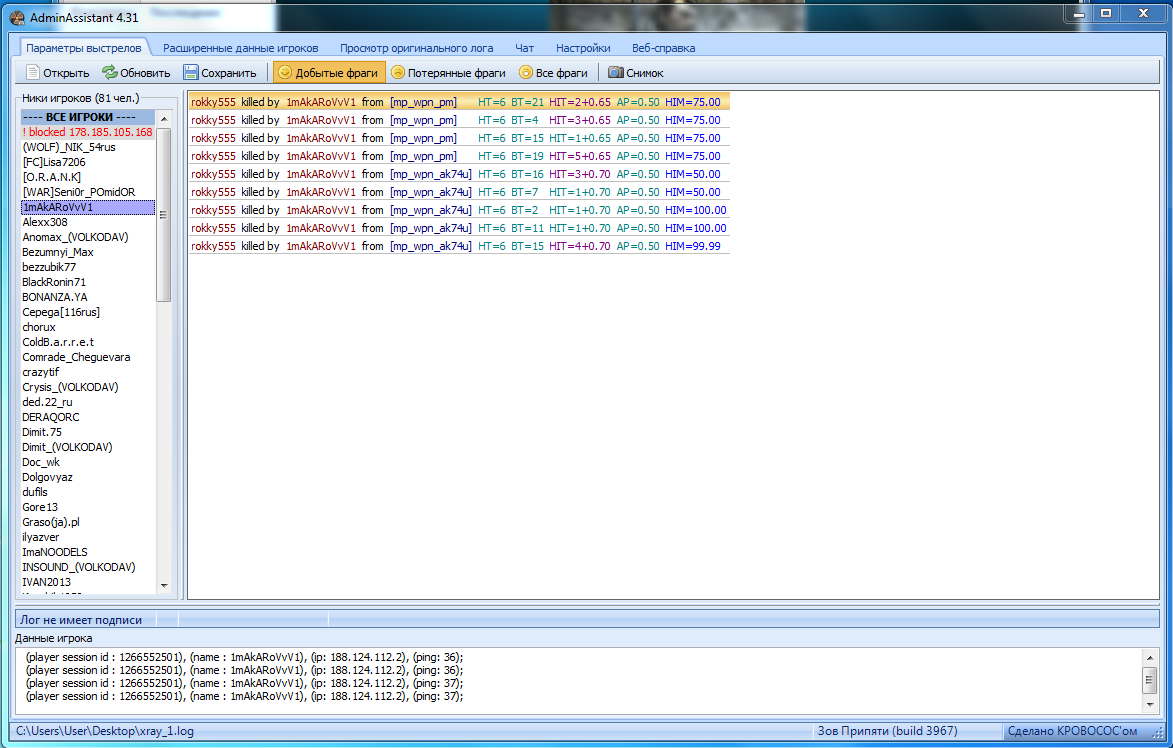The height and width of the screenshot is (748, 1173).
Task: Select player BONANZA.YA
Action: (88, 297)
